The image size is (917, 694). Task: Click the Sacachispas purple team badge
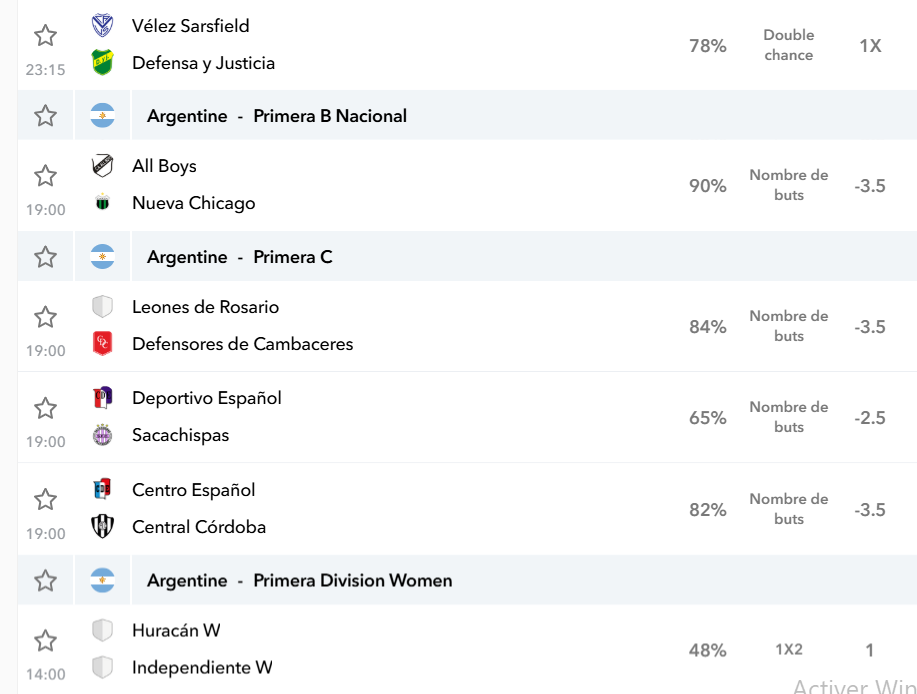[x=102, y=435]
